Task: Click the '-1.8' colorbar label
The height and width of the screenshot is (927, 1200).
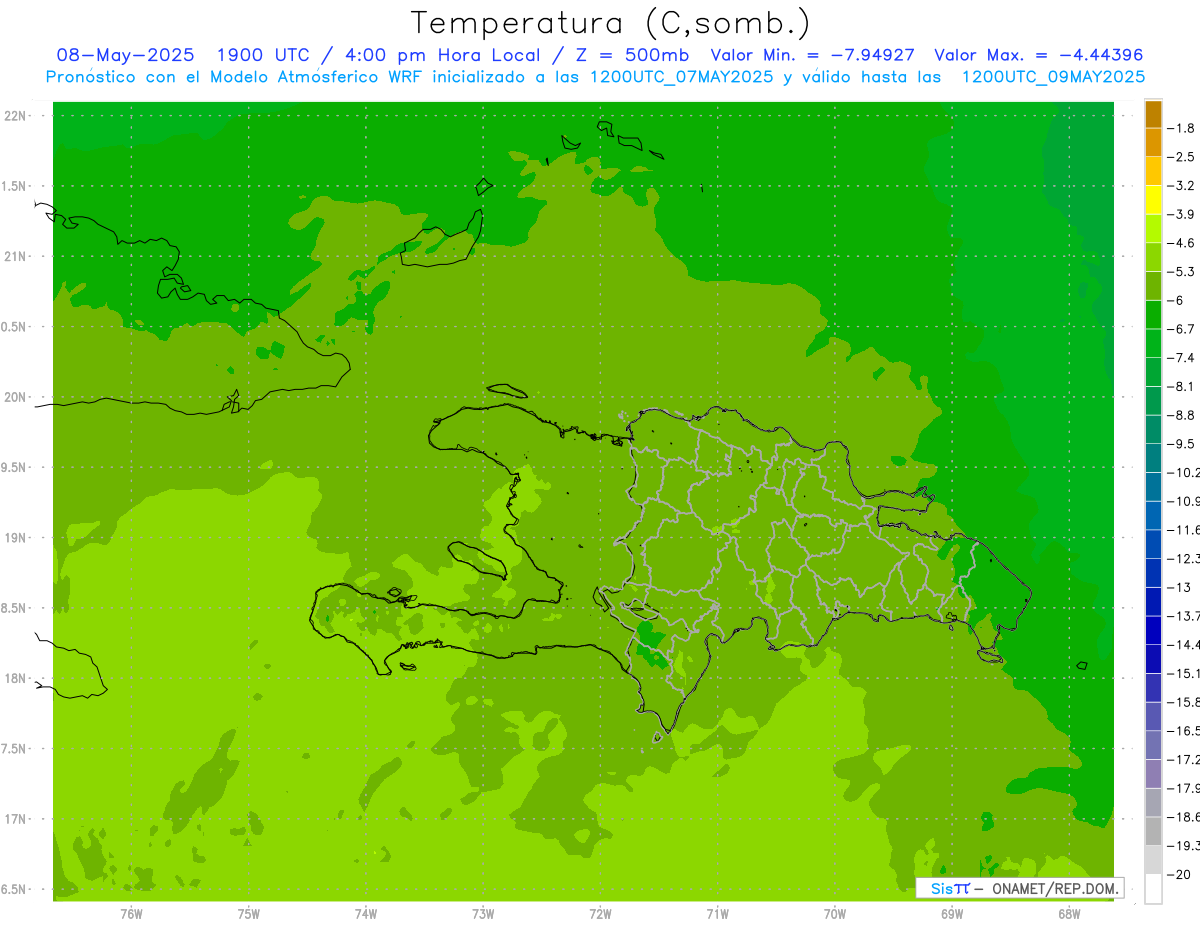Action: click(x=1183, y=128)
